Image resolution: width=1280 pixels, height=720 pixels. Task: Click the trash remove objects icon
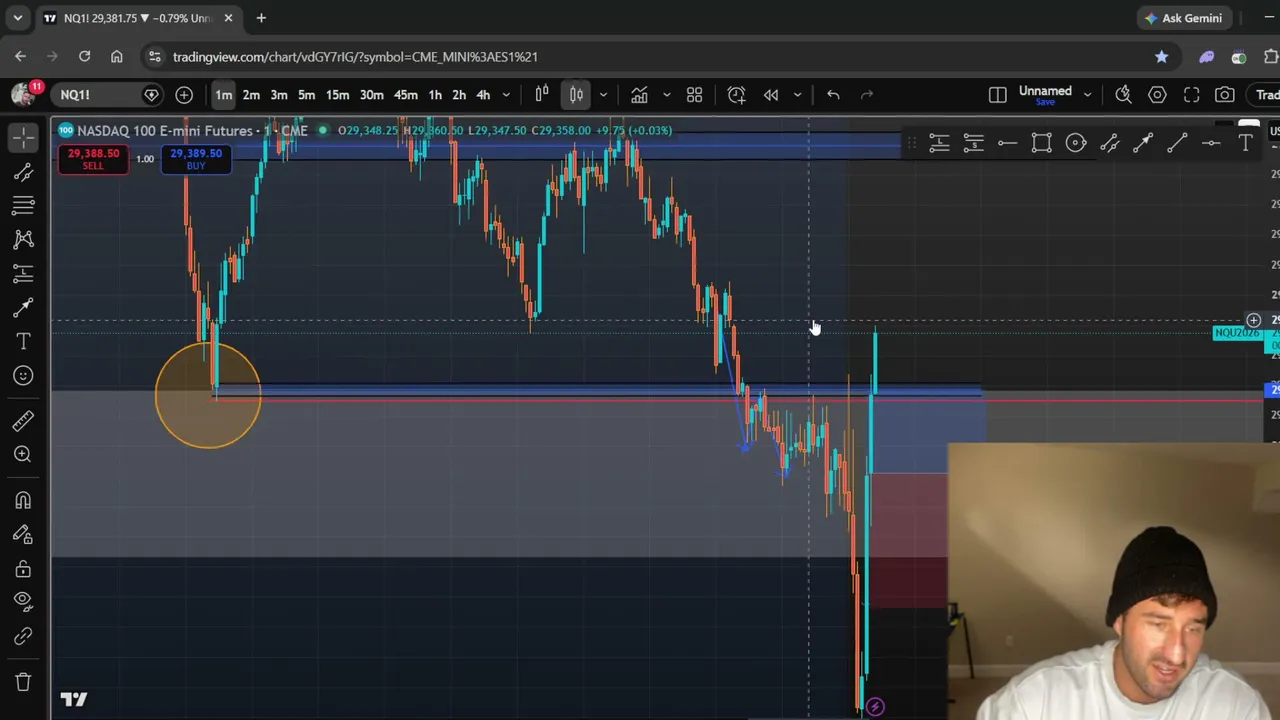coord(23,682)
